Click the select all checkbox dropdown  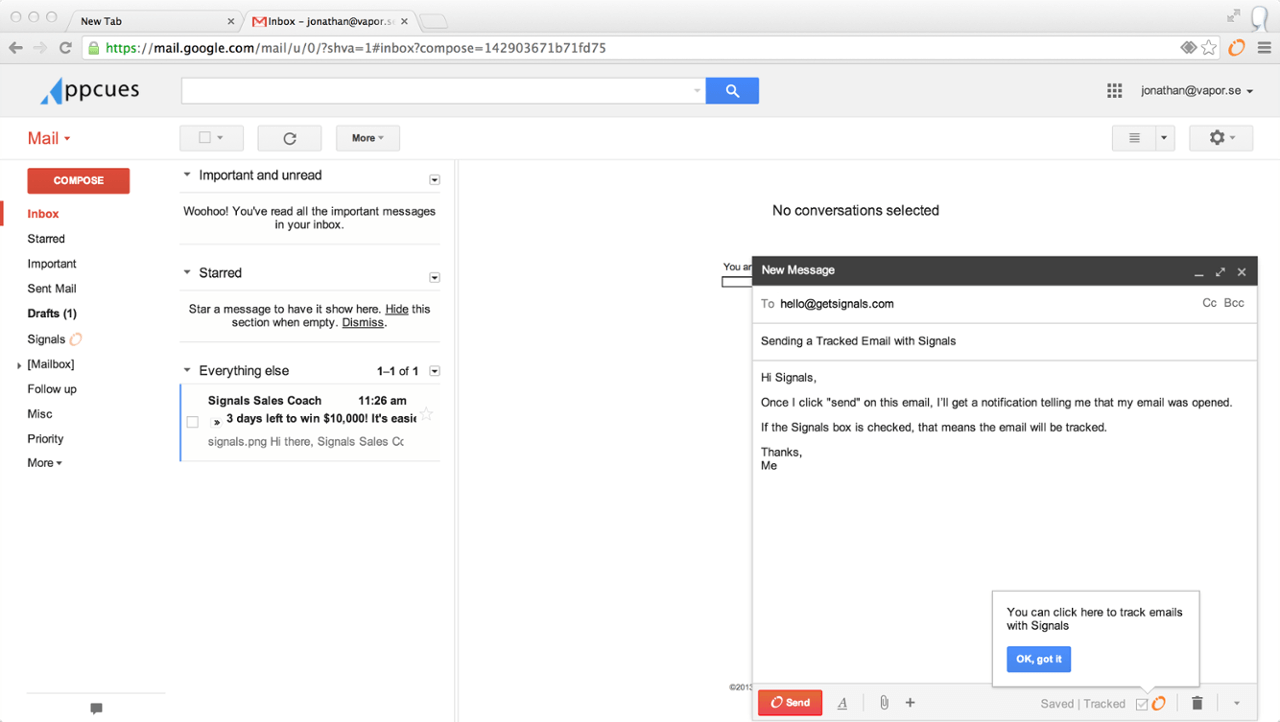click(x=211, y=138)
